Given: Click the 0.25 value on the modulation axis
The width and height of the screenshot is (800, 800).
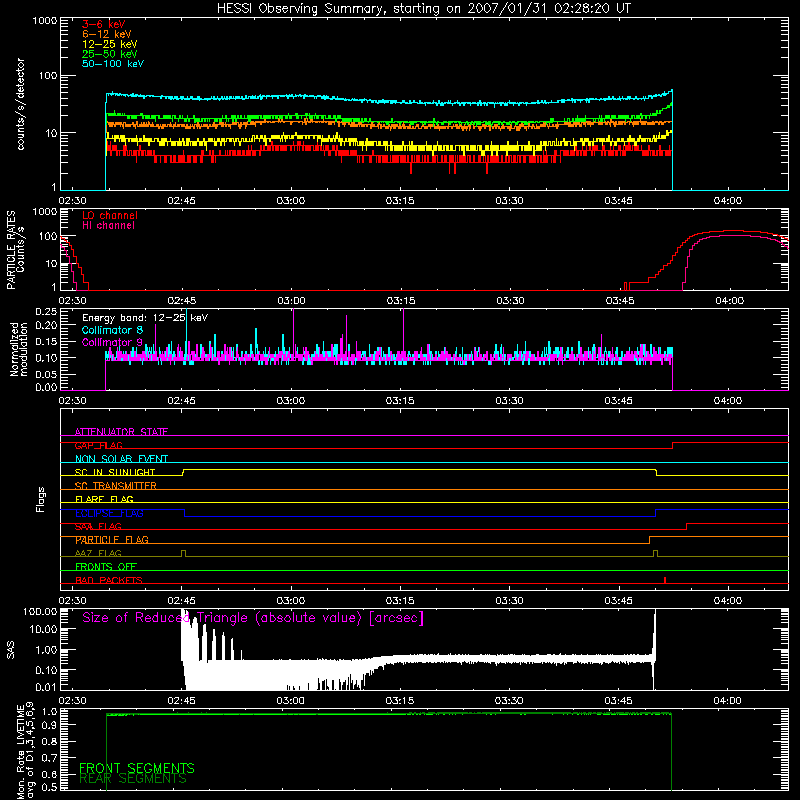Looking at the screenshot, I should (x=46, y=312).
